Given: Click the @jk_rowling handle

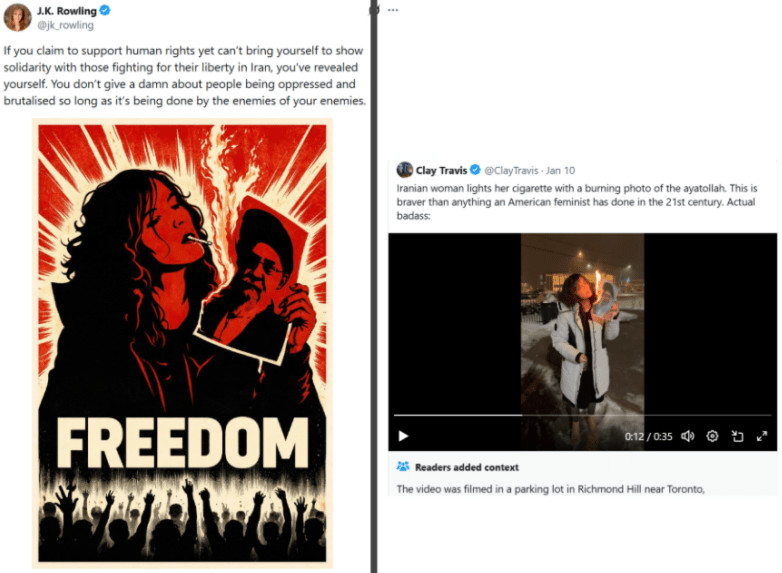Looking at the screenshot, I should pos(65,25).
